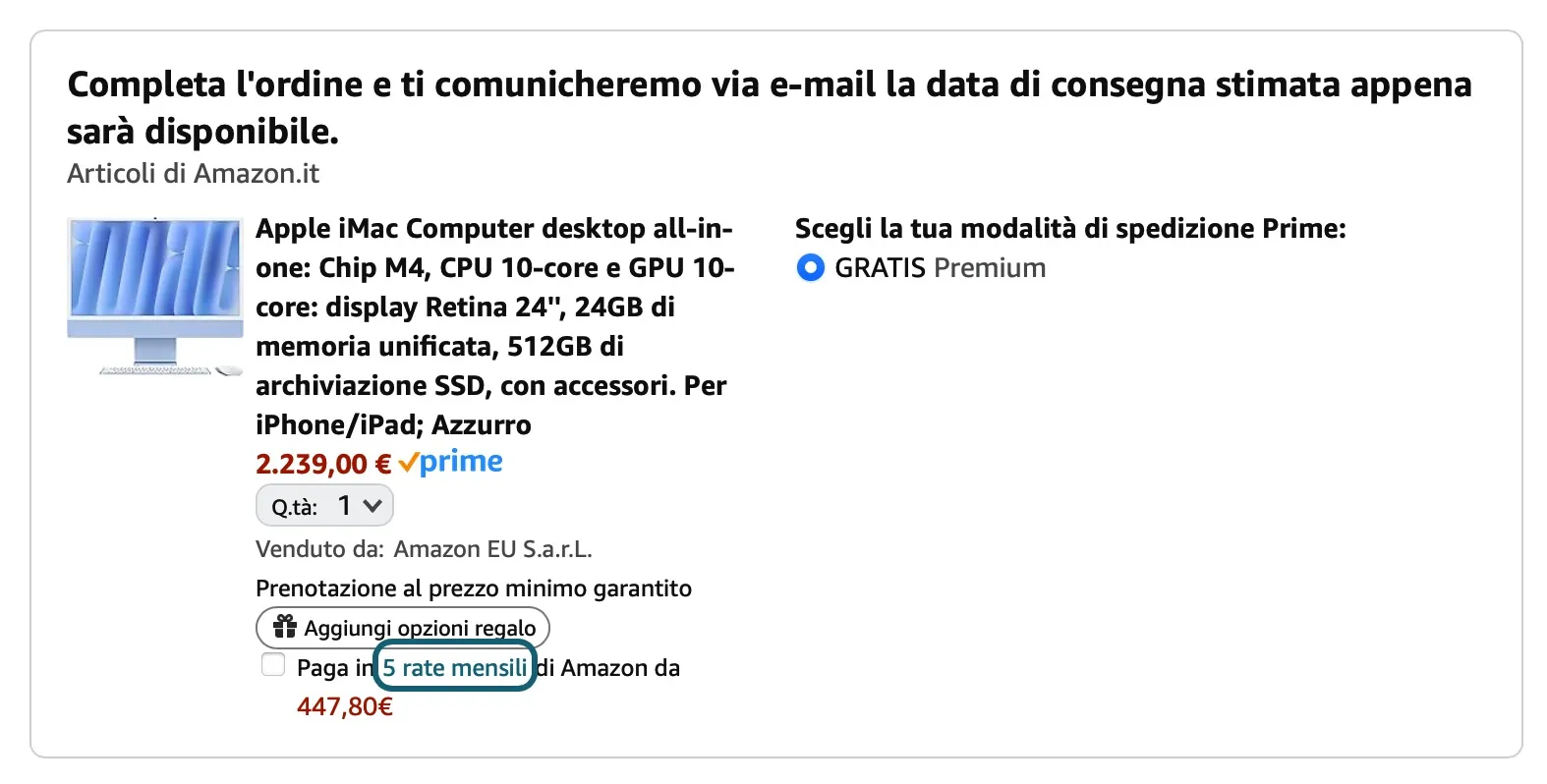Click the Prime badge next to the price
Screen dimensions: 1547x784
click(x=452, y=462)
